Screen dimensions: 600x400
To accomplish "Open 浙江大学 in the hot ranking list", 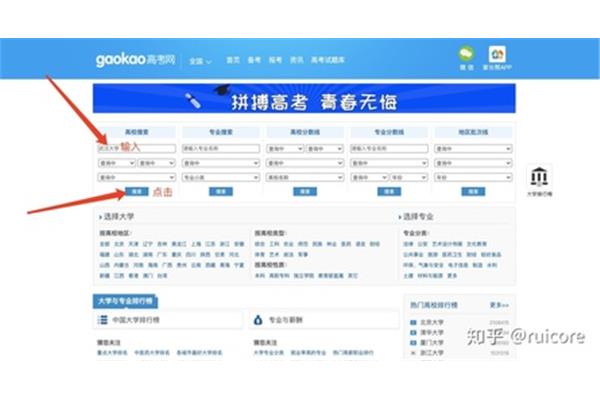I will (x=432, y=353).
